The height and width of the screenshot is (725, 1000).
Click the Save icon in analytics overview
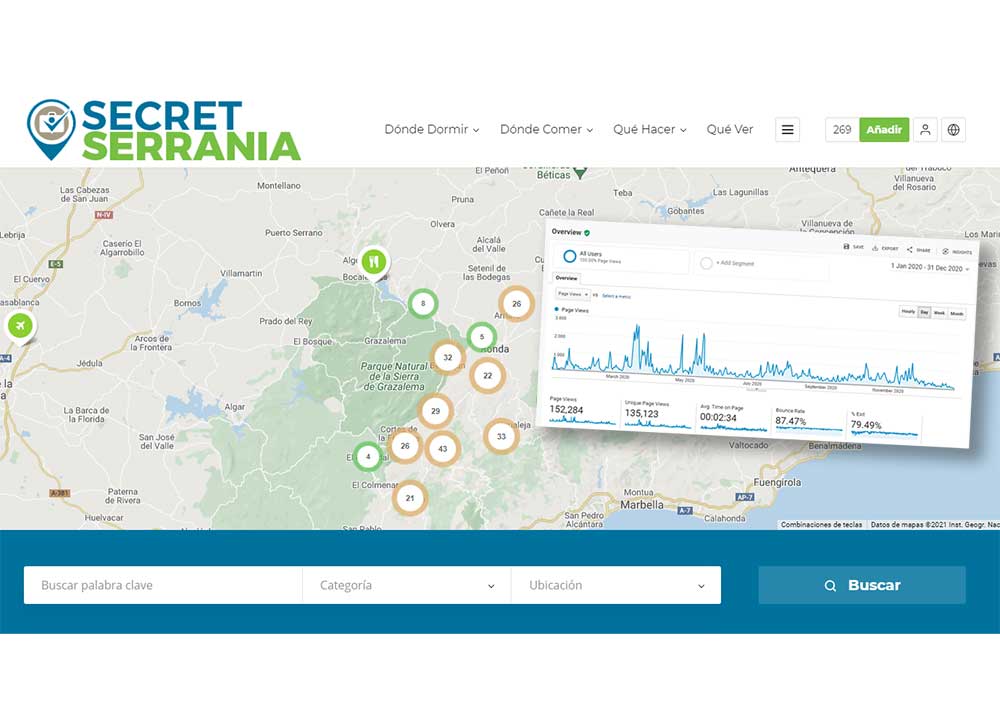852,247
